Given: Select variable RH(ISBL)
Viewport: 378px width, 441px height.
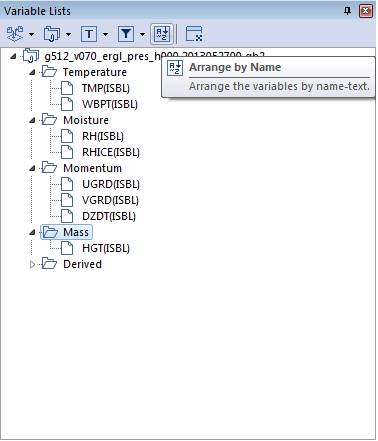Looking at the screenshot, I should coord(103,136).
